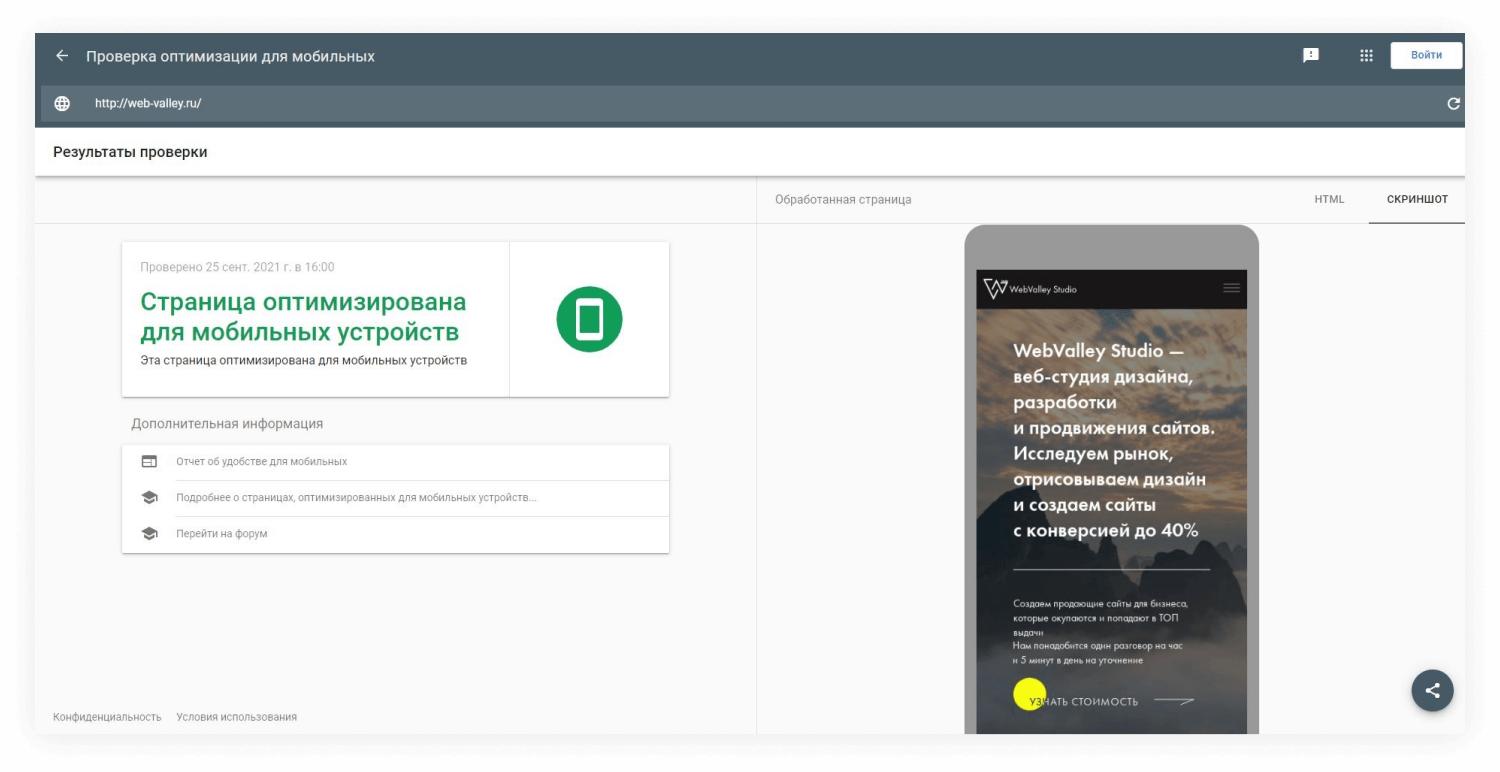Click Проверено 25 сент. 2021 г. text
The width and height of the screenshot is (1500, 772).
[237, 267]
